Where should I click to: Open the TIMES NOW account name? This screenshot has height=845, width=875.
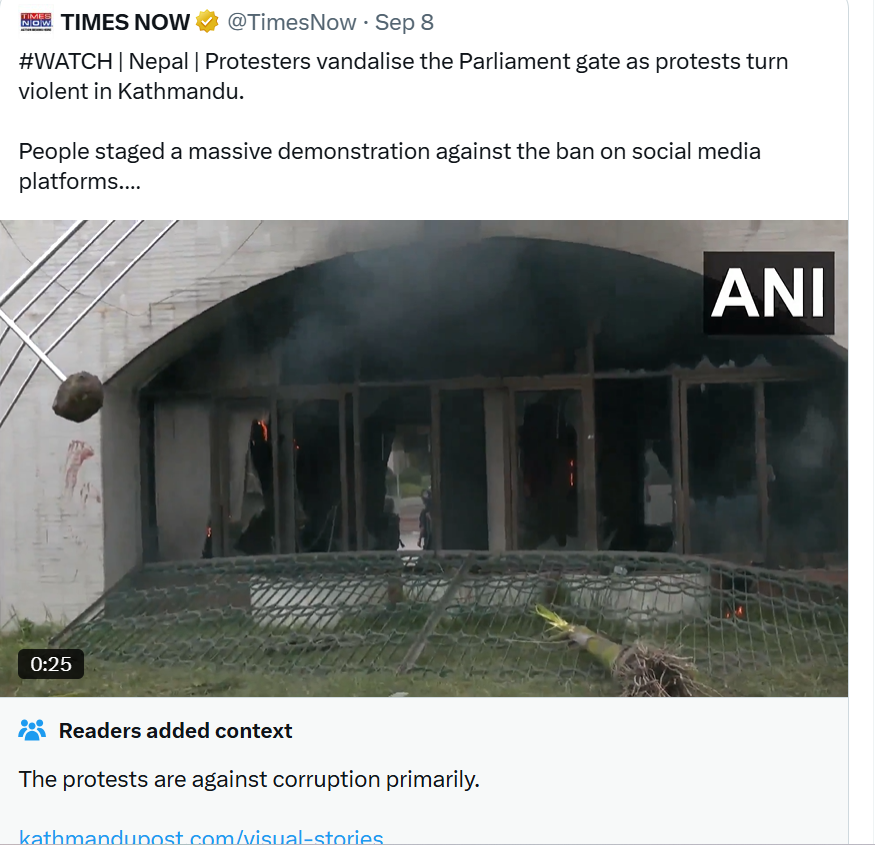[x=125, y=22]
